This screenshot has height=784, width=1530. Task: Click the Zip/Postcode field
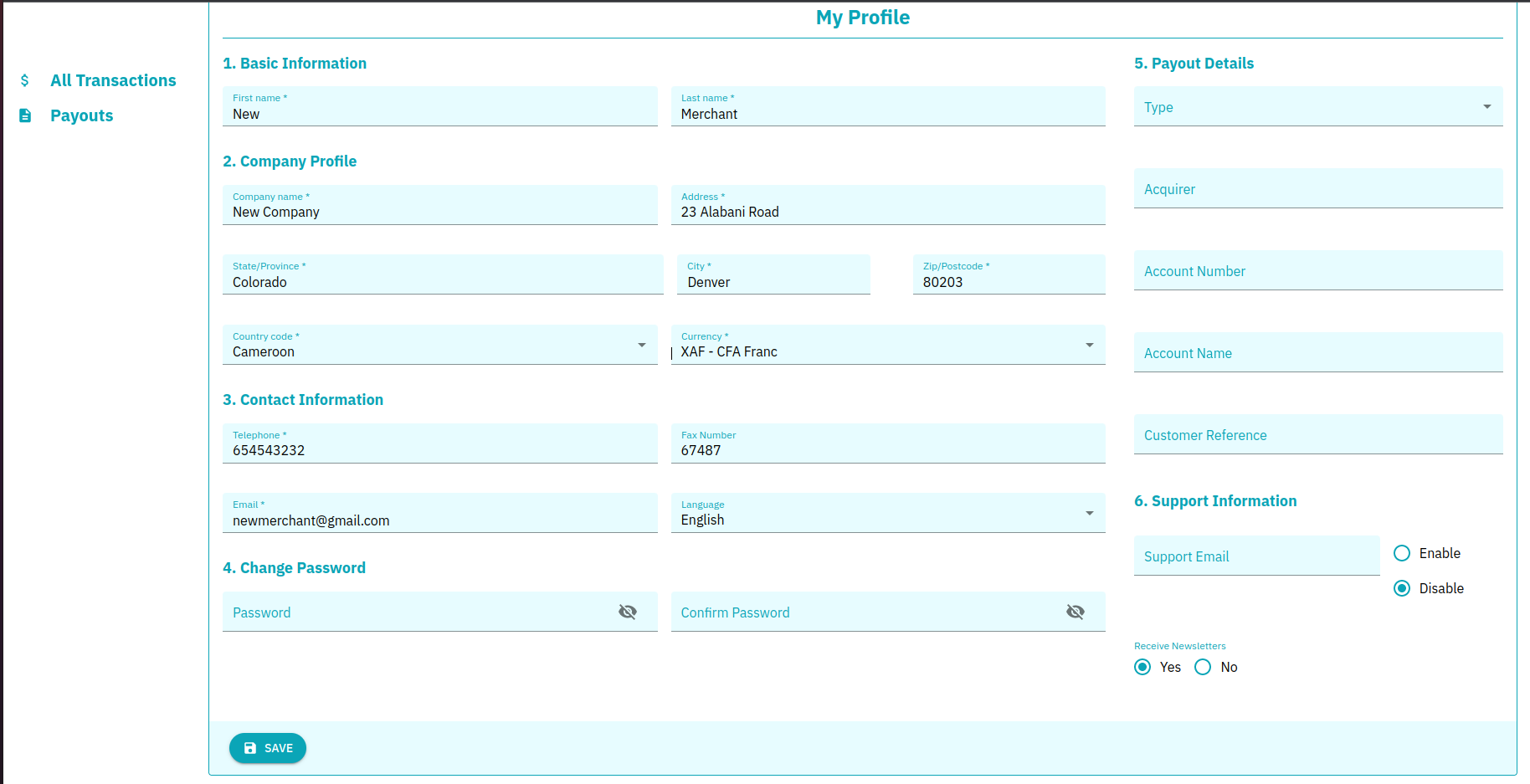click(1009, 274)
